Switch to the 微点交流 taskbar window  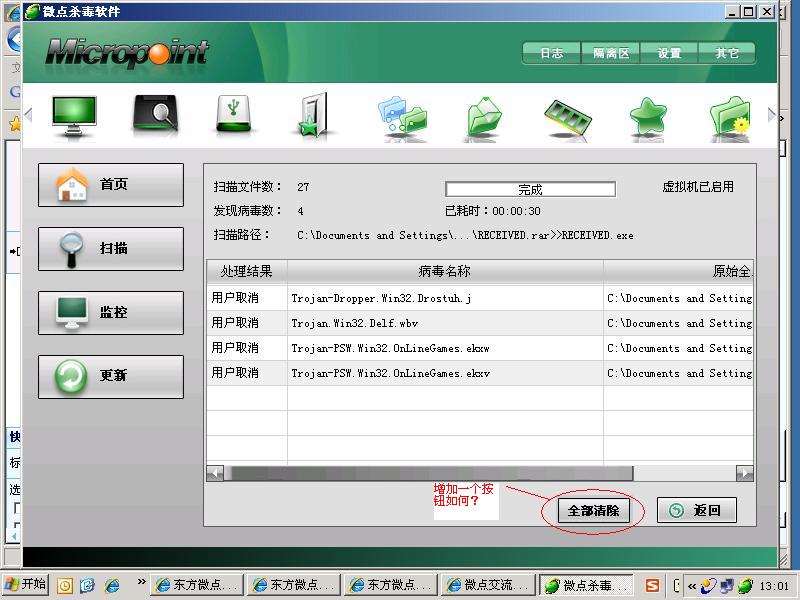[488, 585]
